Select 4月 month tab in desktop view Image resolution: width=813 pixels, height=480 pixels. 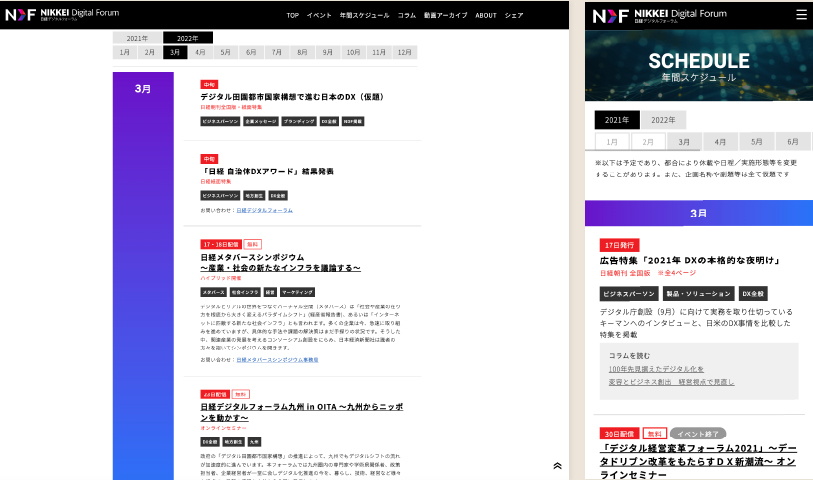(200, 52)
